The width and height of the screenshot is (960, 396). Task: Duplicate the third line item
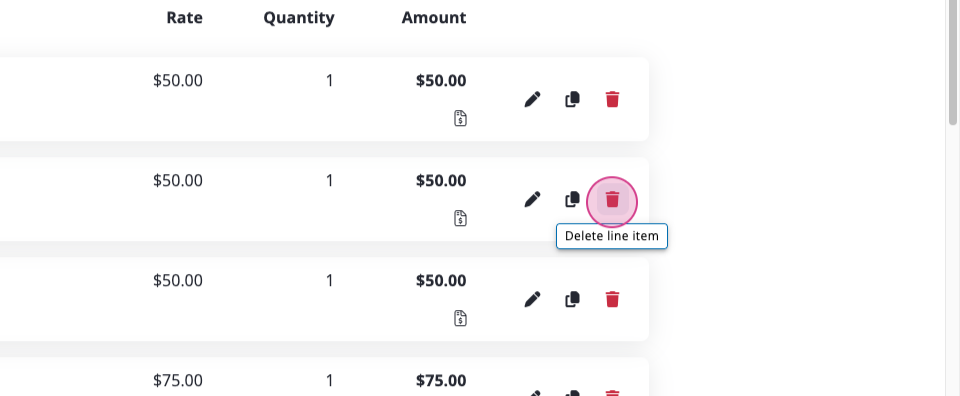572,299
